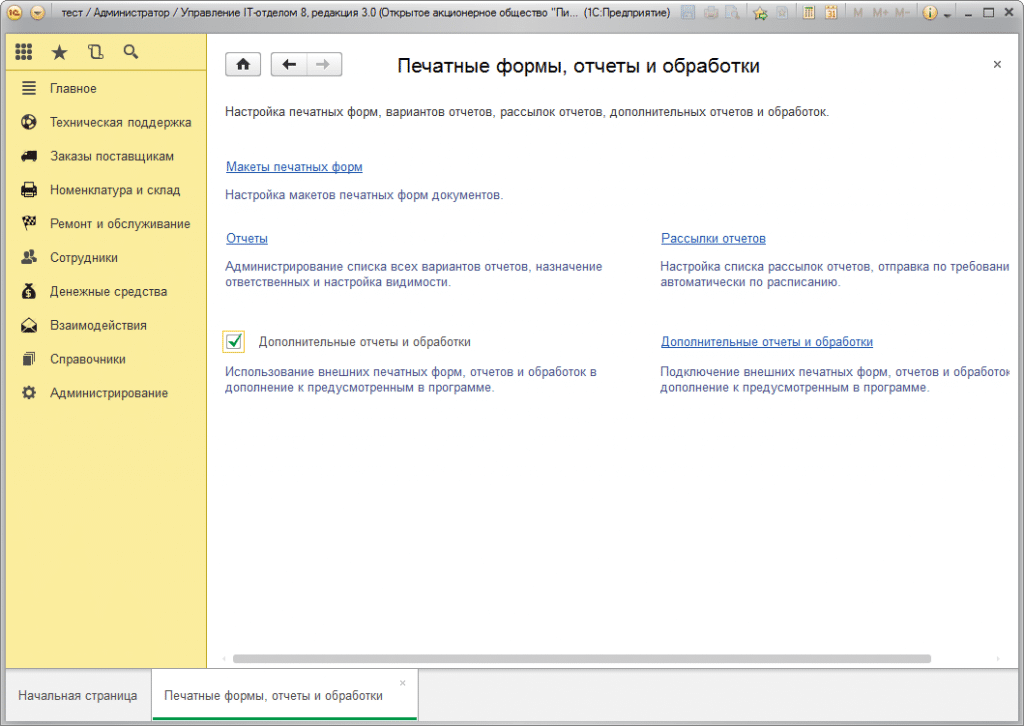Screen dimensions: 1024x726
Task: Open Денежные средства section
Action: coord(108,292)
